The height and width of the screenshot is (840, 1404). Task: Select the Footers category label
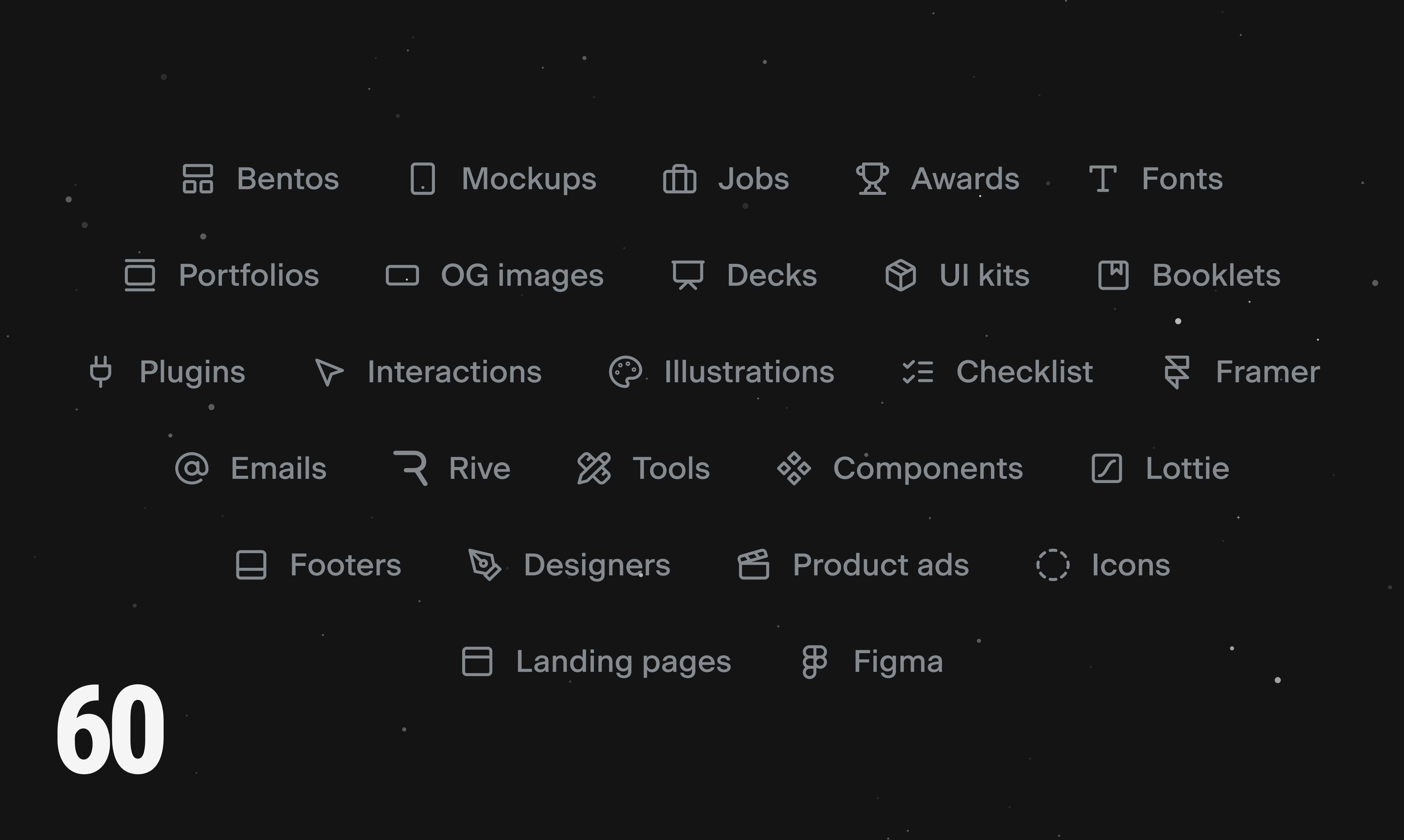pyautogui.click(x=345, y=565)
